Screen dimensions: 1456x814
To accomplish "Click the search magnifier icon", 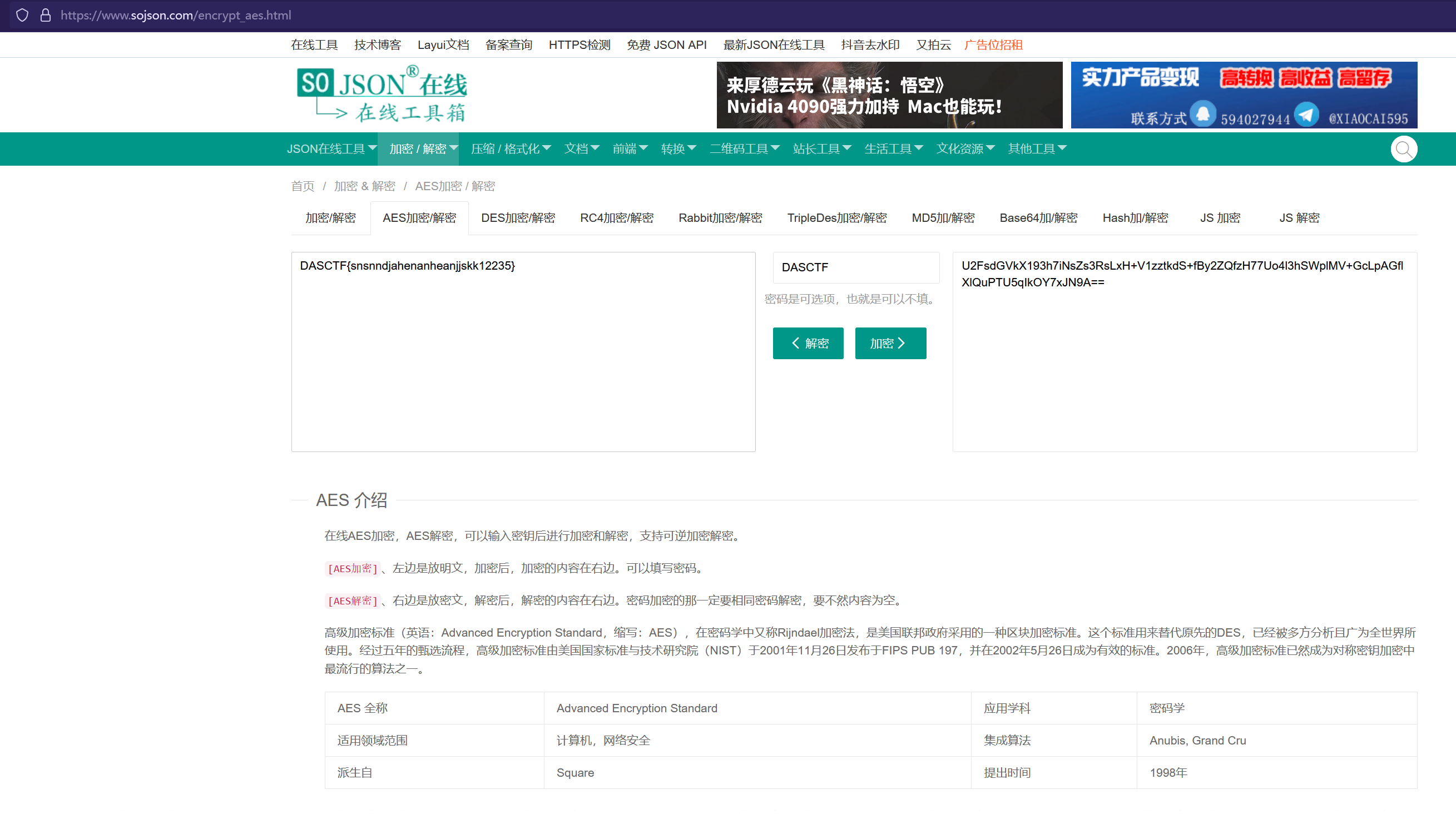I will coord(1403,149).
